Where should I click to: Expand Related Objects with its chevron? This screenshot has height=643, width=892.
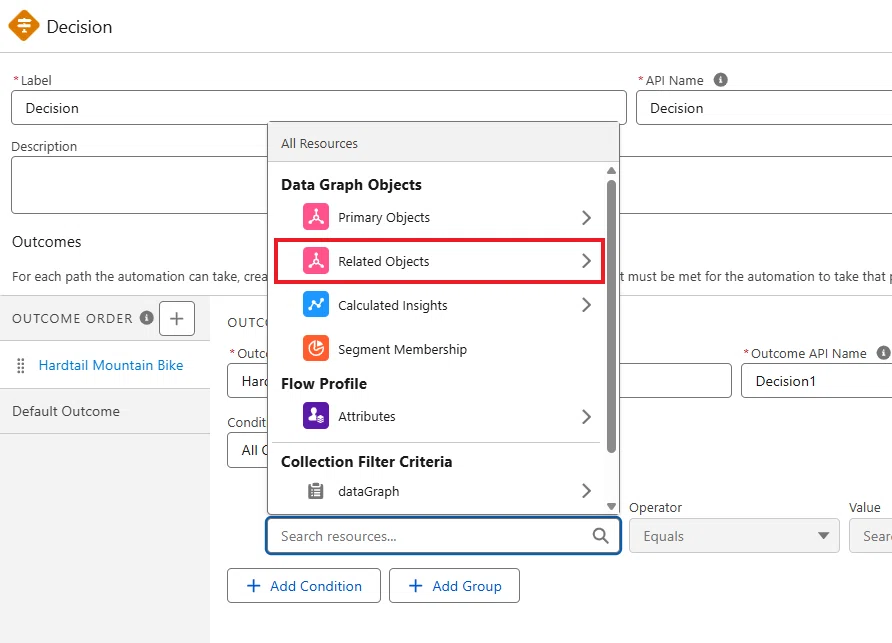(587, 261)
